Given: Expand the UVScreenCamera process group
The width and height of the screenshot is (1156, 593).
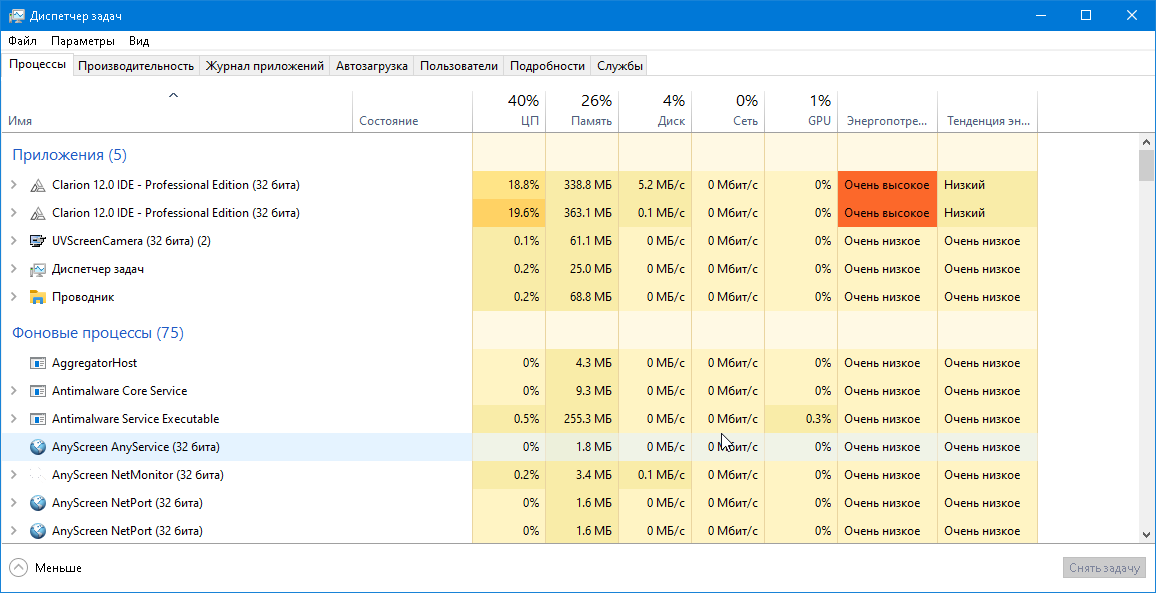Looking at the screenshot, I should [x=13, y=241].
